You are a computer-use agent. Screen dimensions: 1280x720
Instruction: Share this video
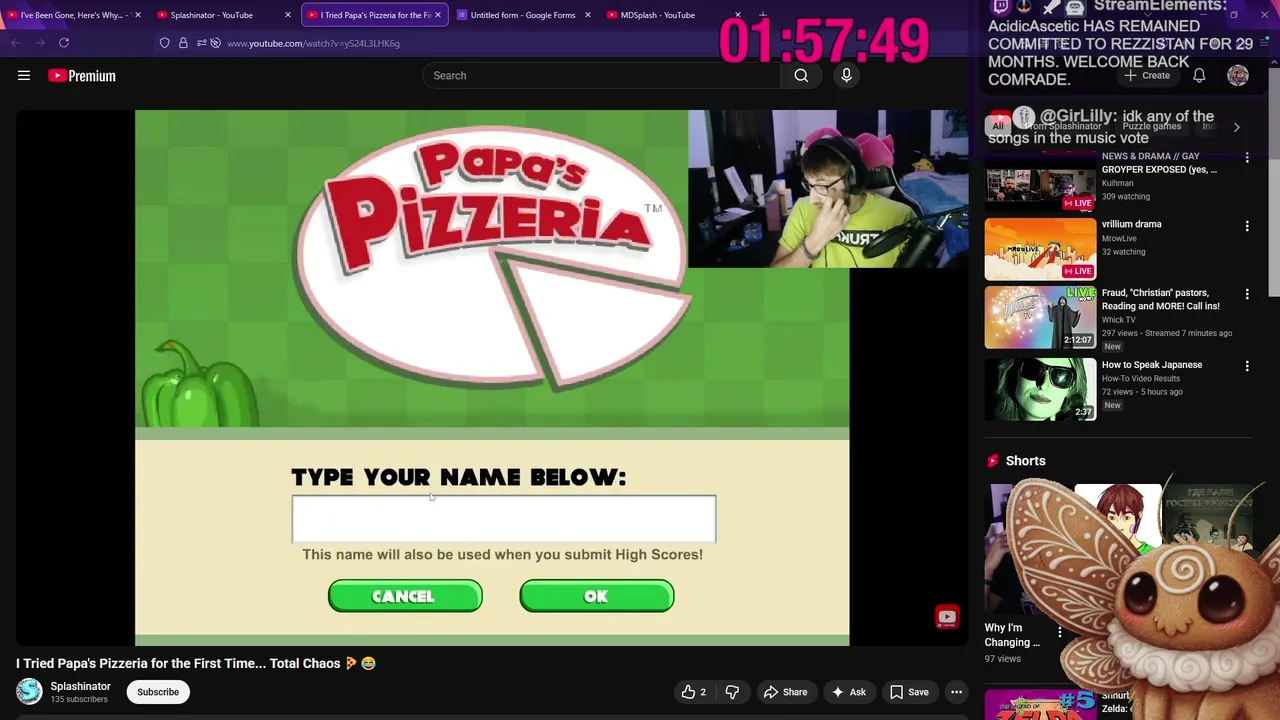(x=785, y=692)
